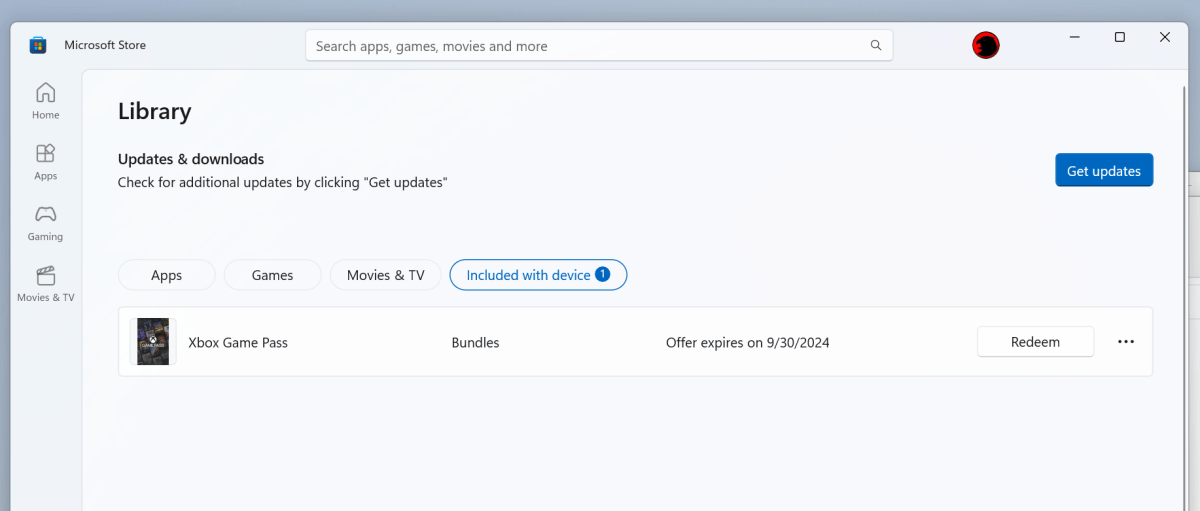
Task: Click the Get updates button
Action: [x=1104, y=170]
